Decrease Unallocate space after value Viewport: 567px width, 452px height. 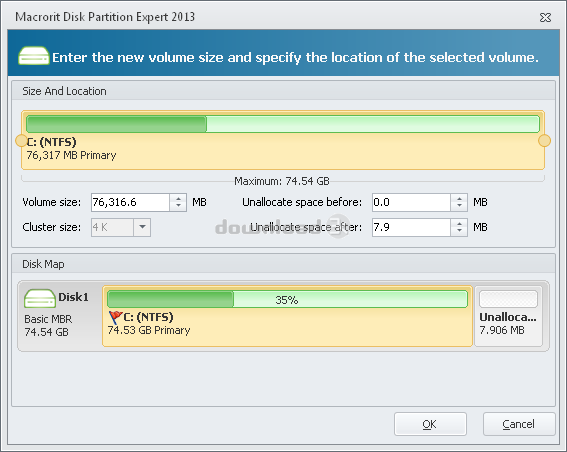click(x=459, y=231)
